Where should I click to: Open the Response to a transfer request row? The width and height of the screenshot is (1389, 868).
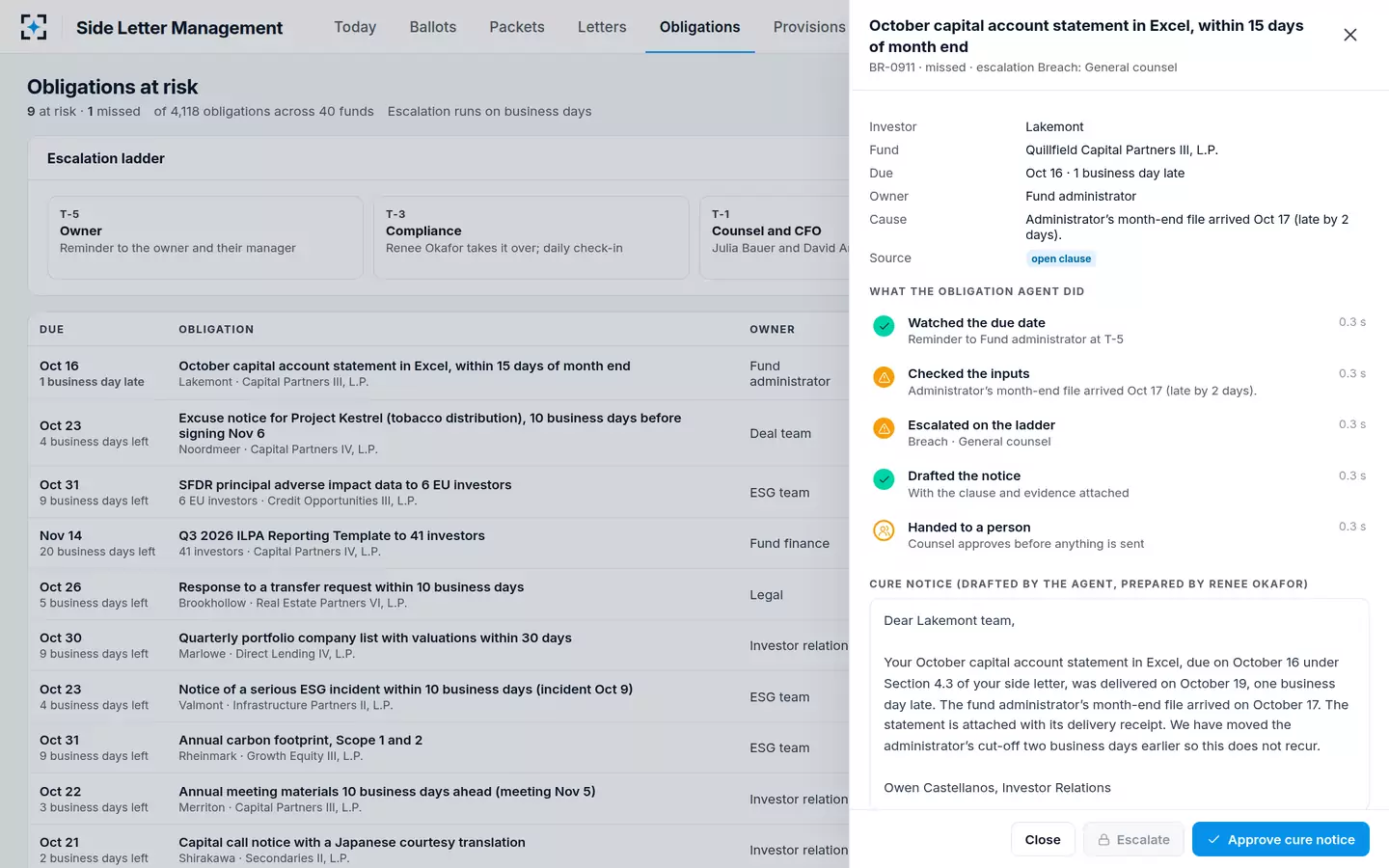point(439,594)
